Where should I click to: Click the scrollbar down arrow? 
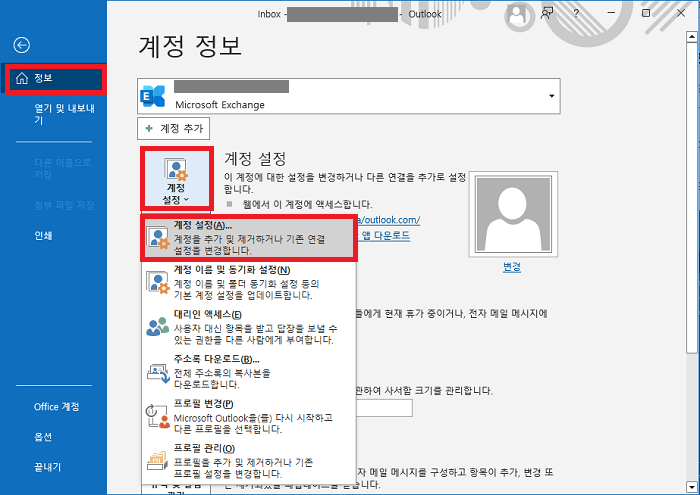pyautogui.click(x=692, y=487)
